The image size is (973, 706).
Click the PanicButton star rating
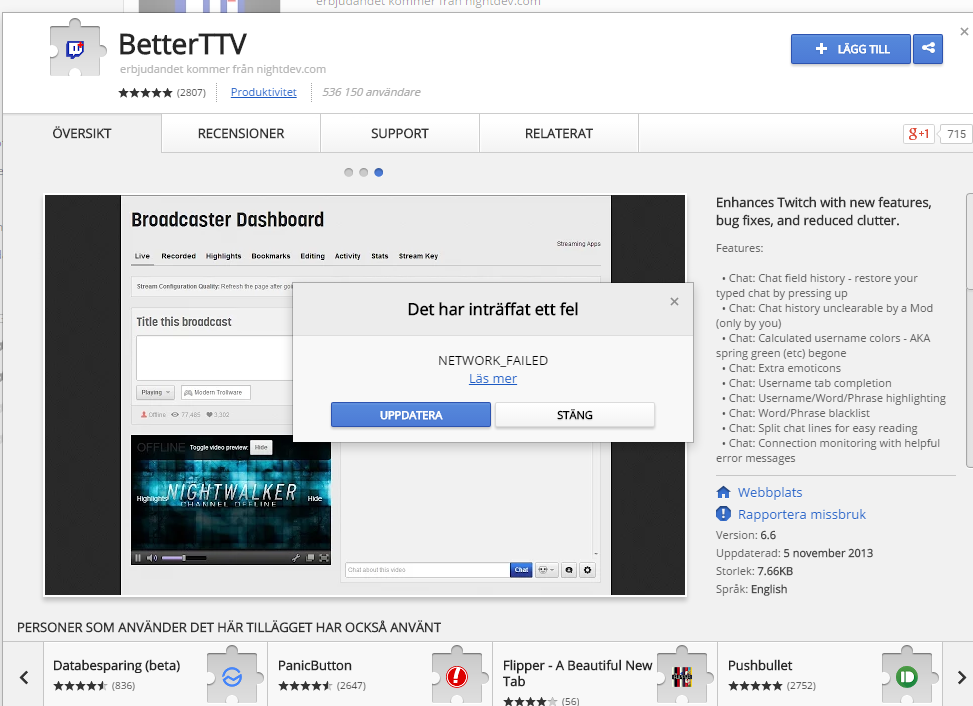pyautogui.click(x=305, y=686)
